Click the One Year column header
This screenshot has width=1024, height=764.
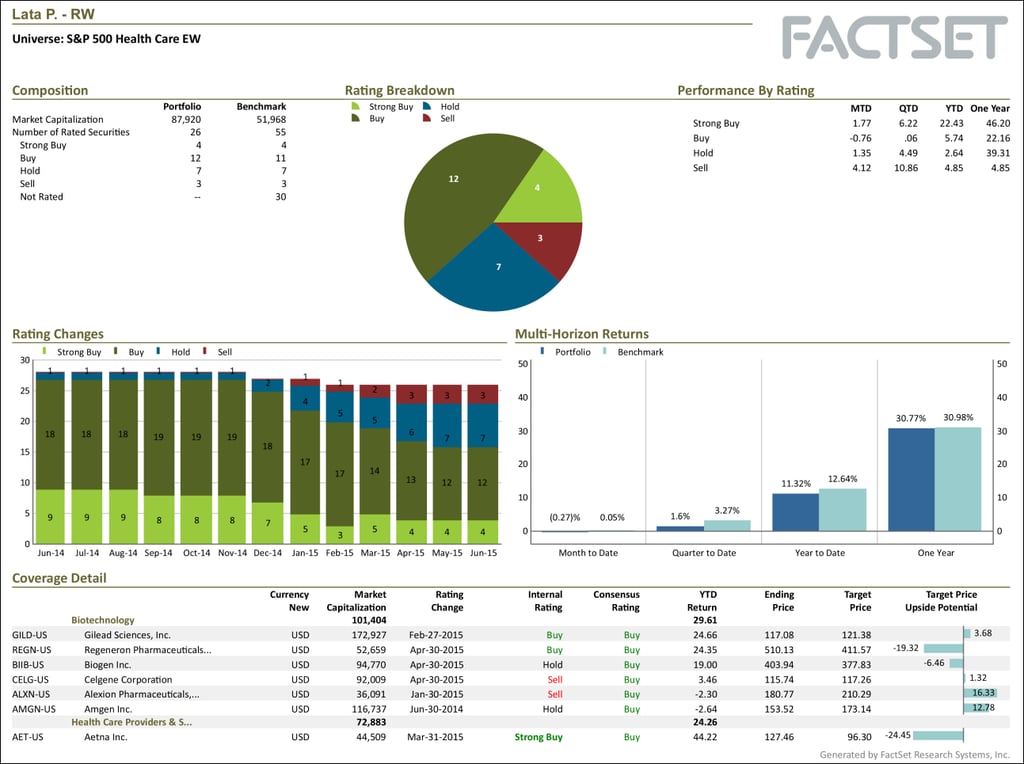coord(990,108)
